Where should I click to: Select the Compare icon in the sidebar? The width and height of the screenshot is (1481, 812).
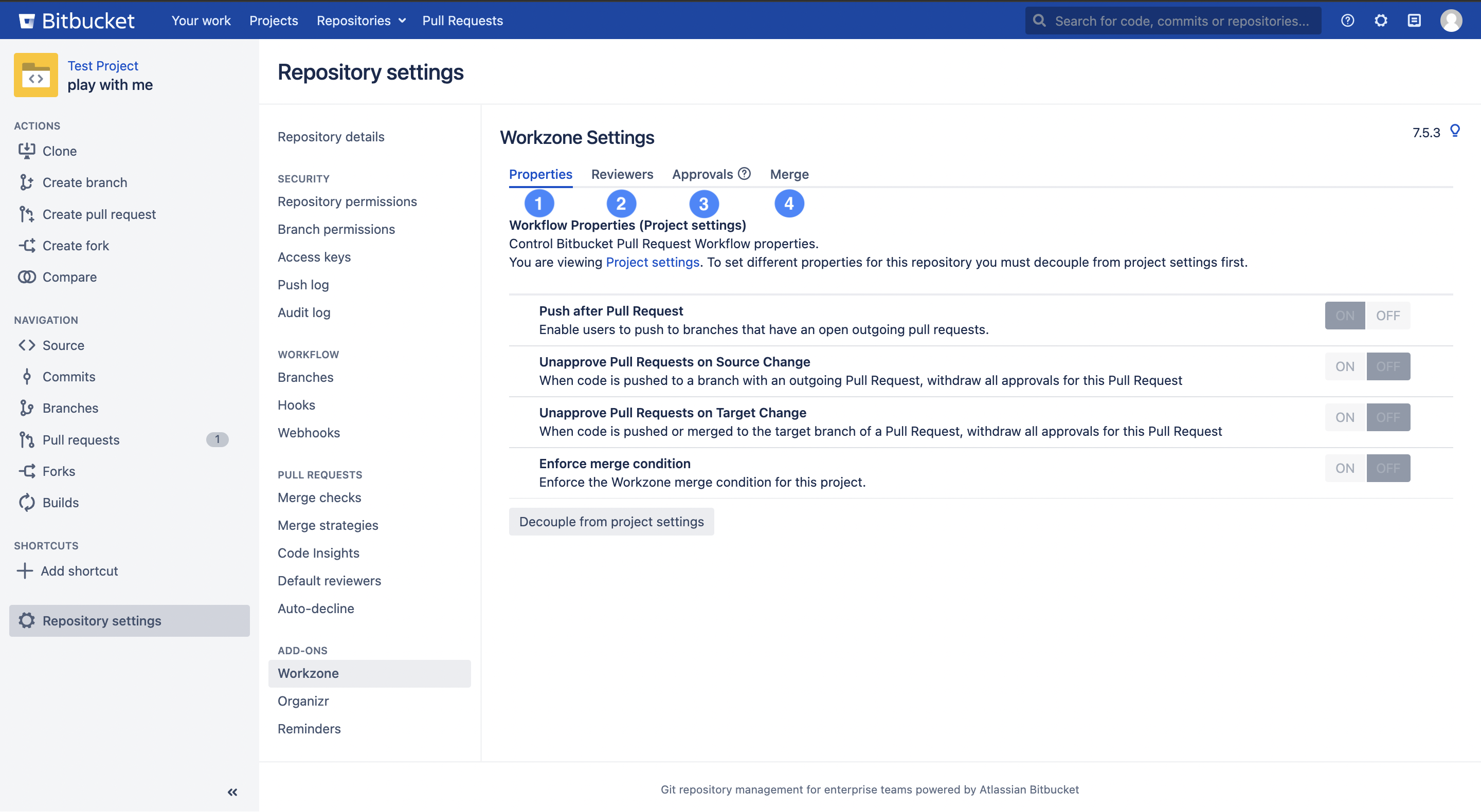[27, 276]
